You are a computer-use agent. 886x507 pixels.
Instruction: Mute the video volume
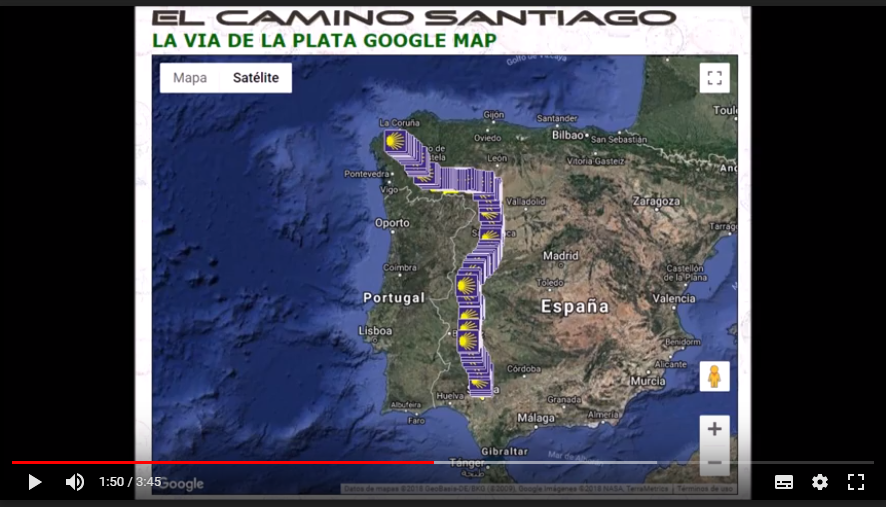[75, 482]
